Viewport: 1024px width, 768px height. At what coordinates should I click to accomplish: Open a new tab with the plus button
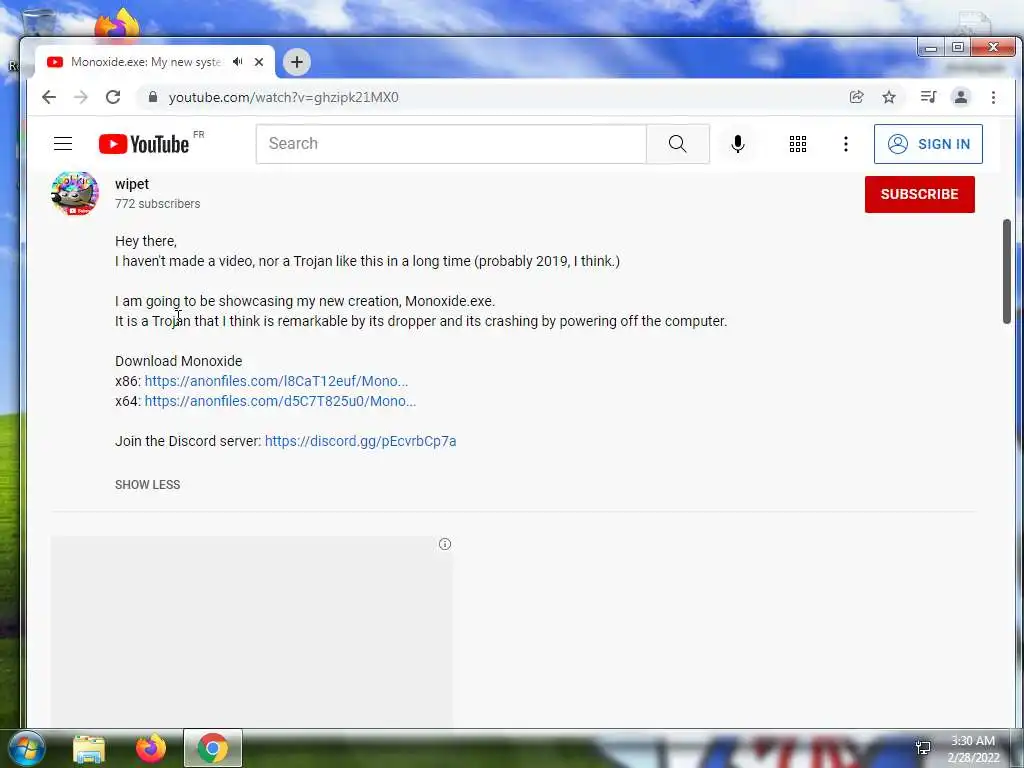[x=297, y=62]
